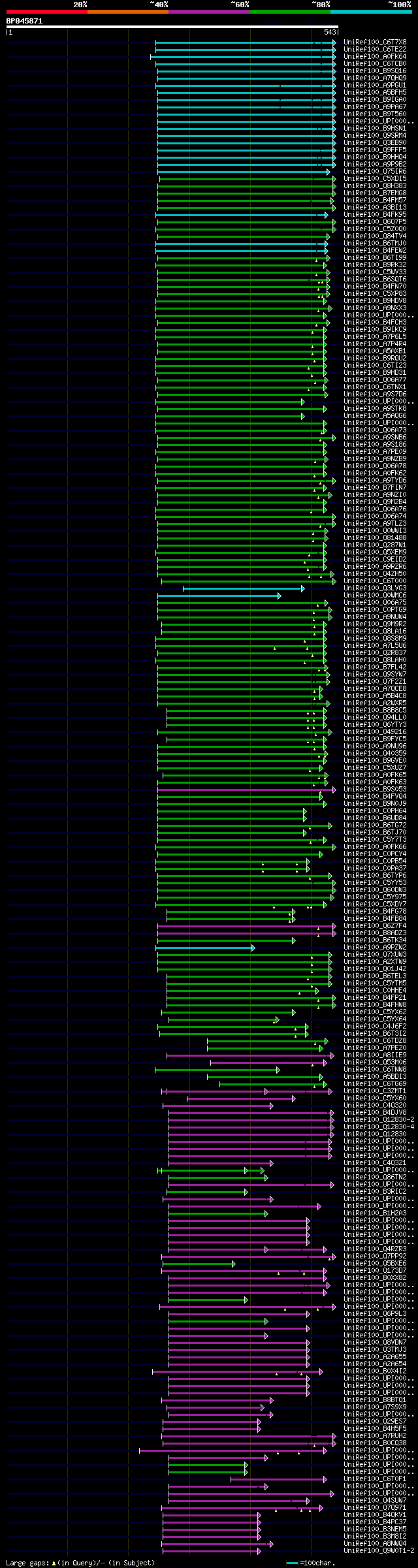The height and width of the screenshot is (1568, 418).
Task: Select hit UniRef100_A9TYD6
Action: pyautogui.click(x=375, y=480)
